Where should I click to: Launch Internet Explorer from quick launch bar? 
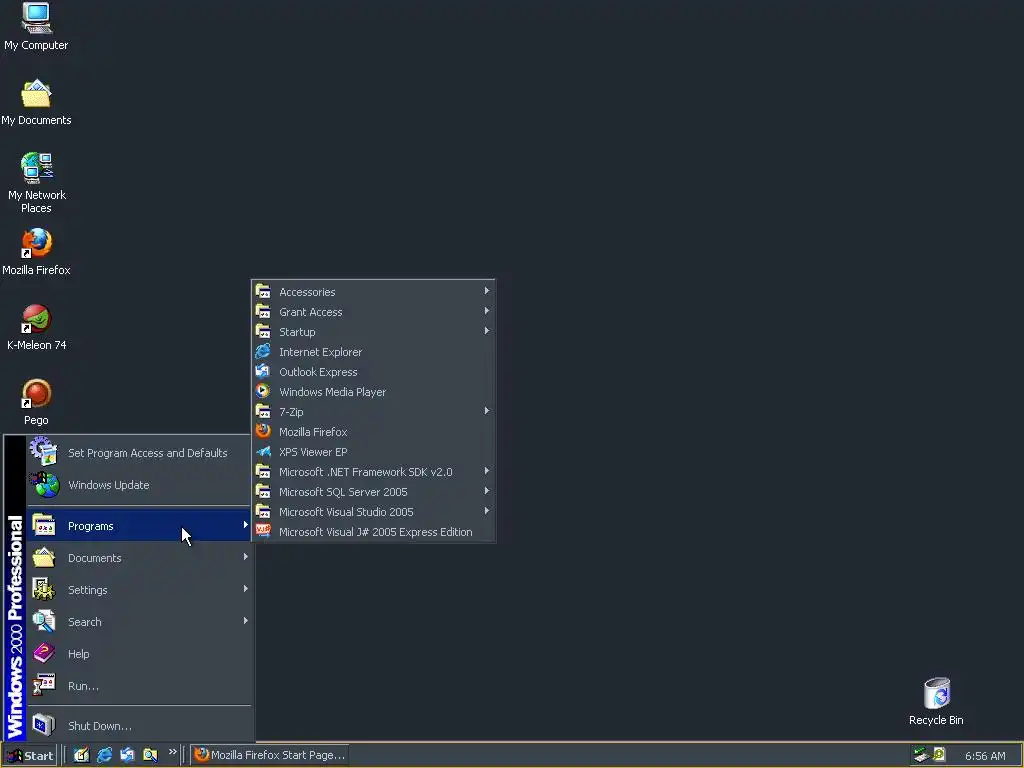pos(104,755)
